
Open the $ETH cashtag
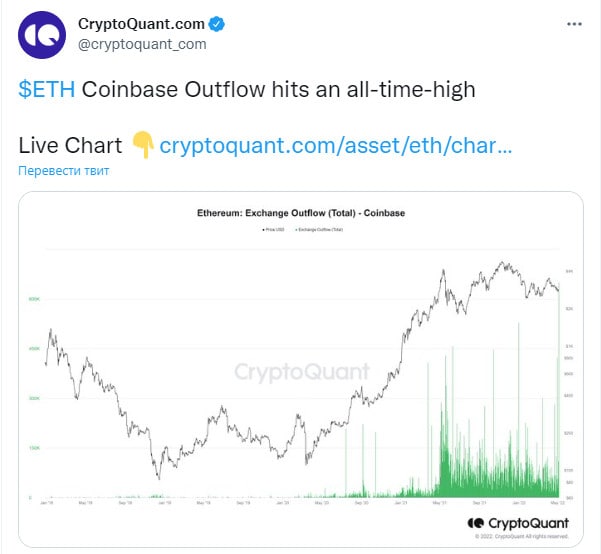(x=47, y=89)
